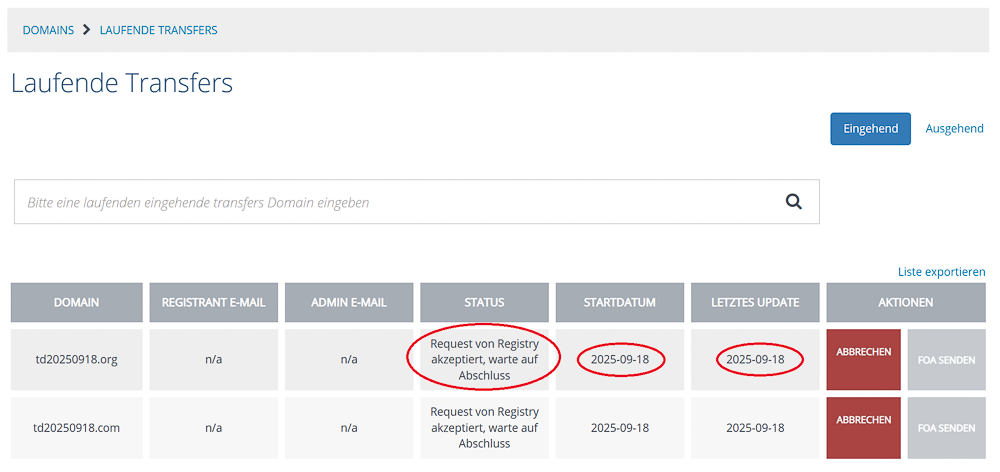The height and width of the screenshot is (472, 1000).
Task: Sort by LETZTES UPDATE column header
Action: (x=755, y=302)
